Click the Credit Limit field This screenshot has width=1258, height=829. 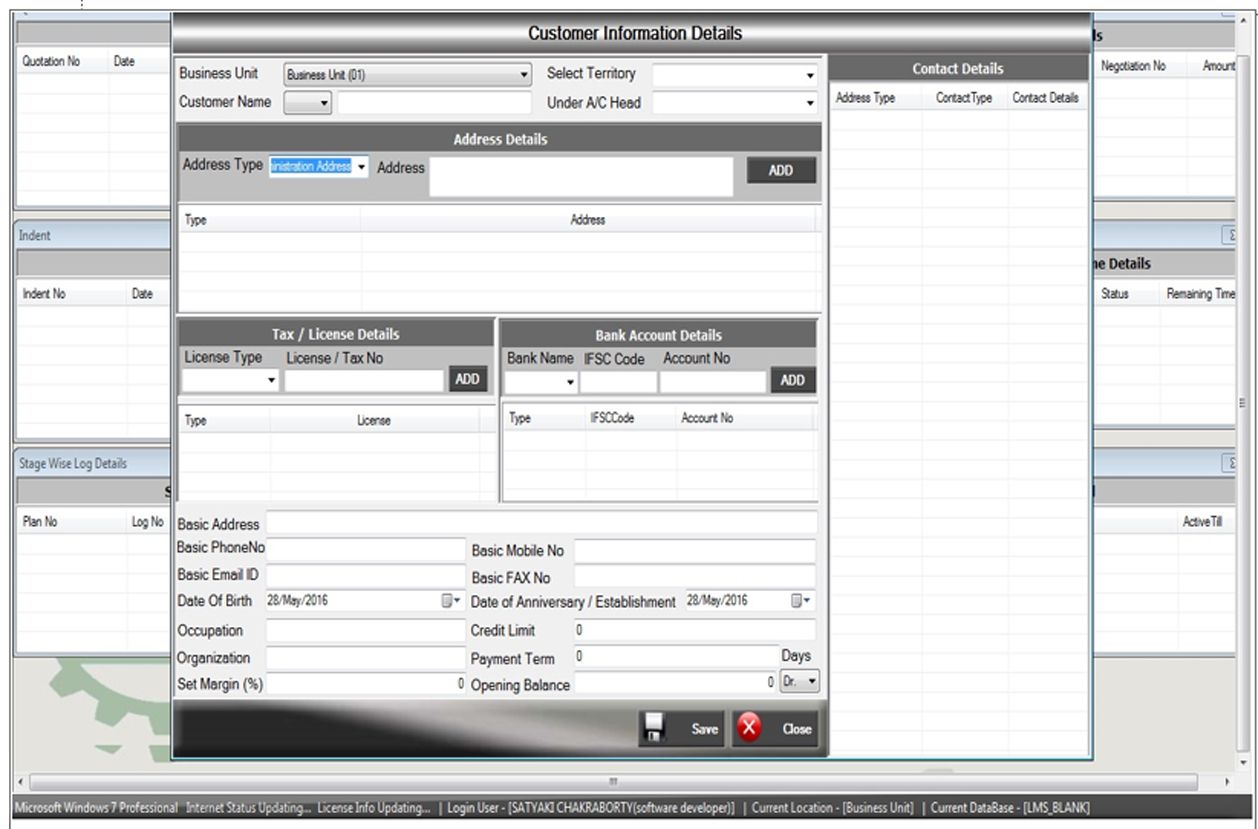click(x=695, y=630)
